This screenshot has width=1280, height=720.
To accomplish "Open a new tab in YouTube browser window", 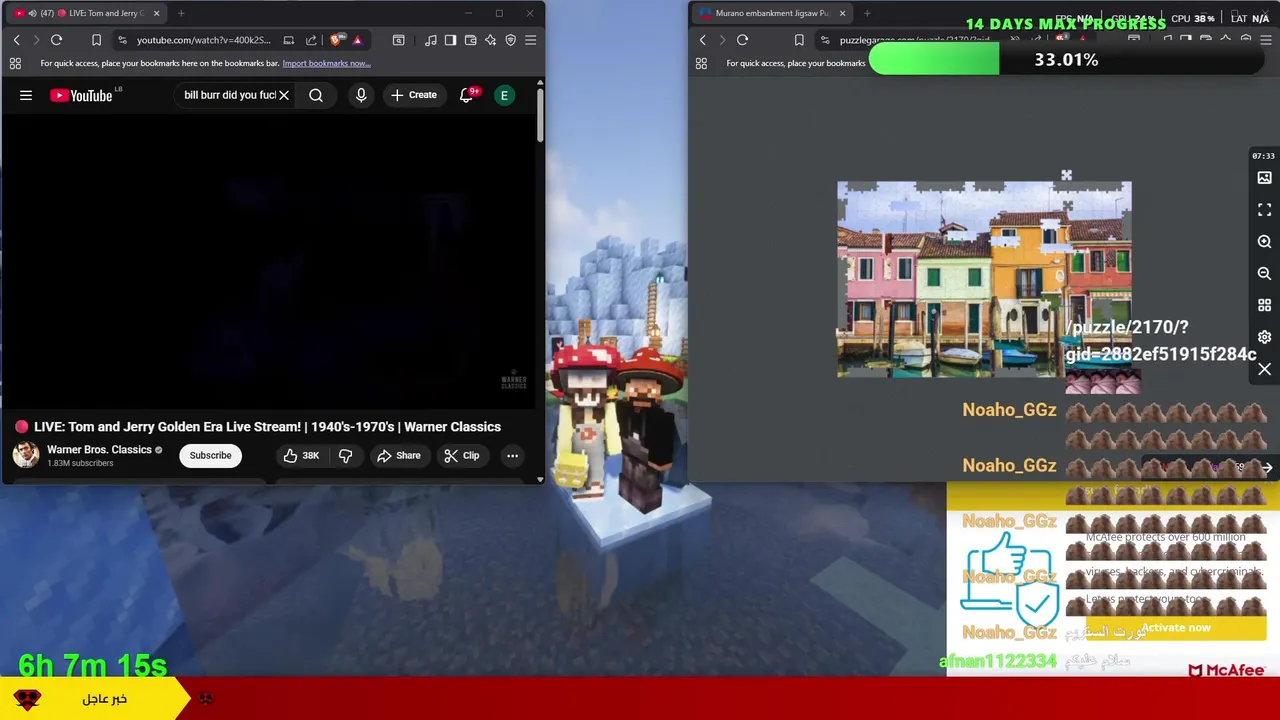I will click(181, 13).
